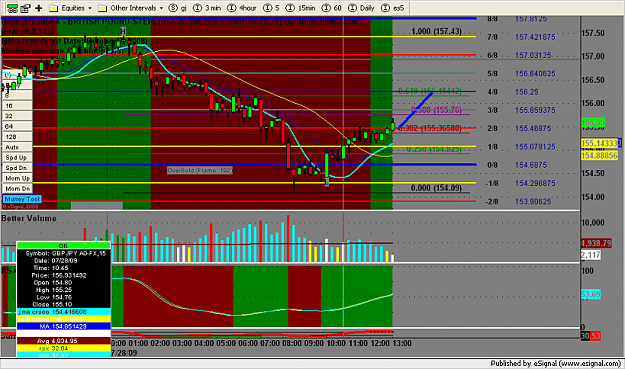Set Murrey frame to 64

(17, 126)
